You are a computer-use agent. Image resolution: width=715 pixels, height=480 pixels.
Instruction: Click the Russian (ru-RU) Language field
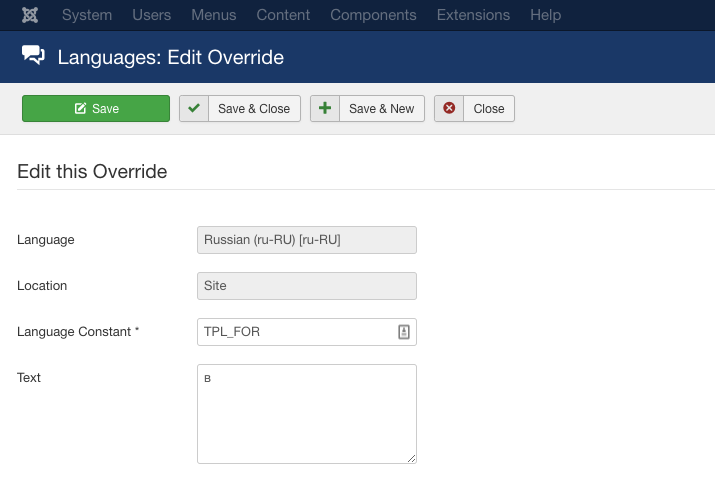coord(307,240)
